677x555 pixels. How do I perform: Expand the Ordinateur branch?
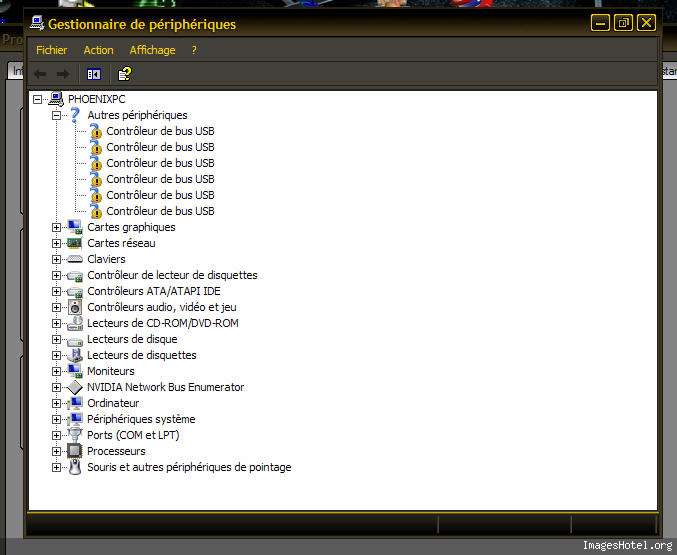[x=56, y=403]
